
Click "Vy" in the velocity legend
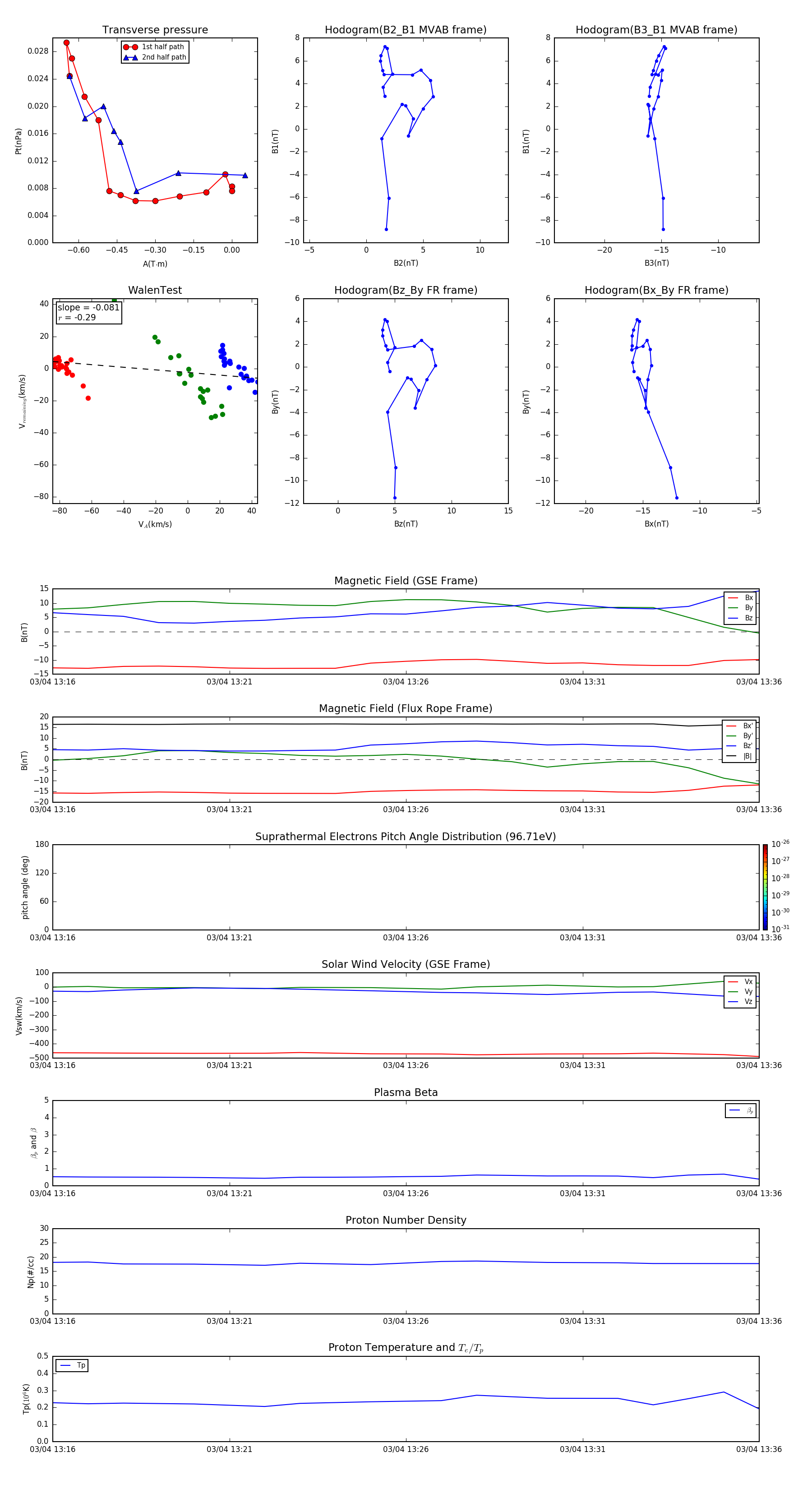(748, 991)
